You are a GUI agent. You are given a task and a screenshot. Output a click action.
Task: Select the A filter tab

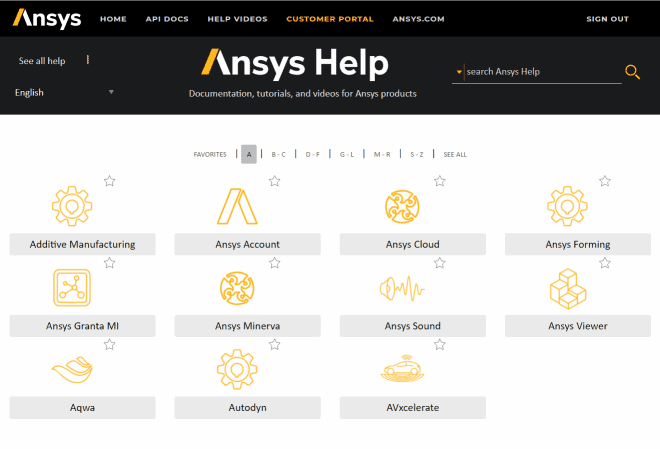(249, 154)
